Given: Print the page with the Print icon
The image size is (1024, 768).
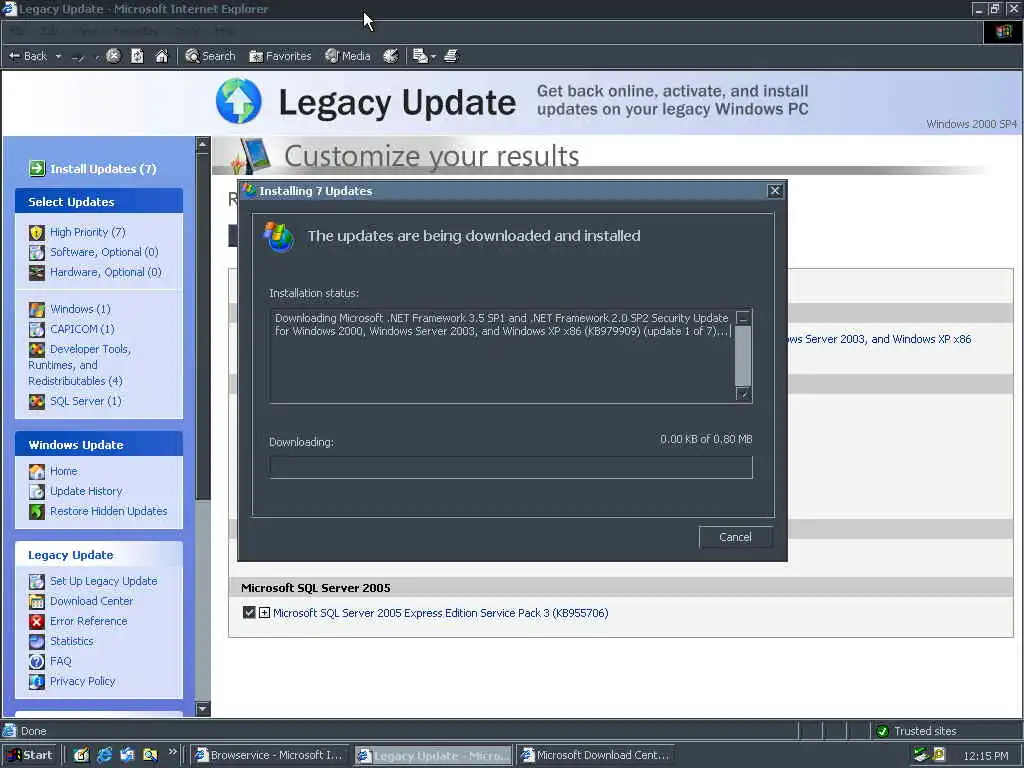Looking at the screenshot, I should tap(451, 56).
